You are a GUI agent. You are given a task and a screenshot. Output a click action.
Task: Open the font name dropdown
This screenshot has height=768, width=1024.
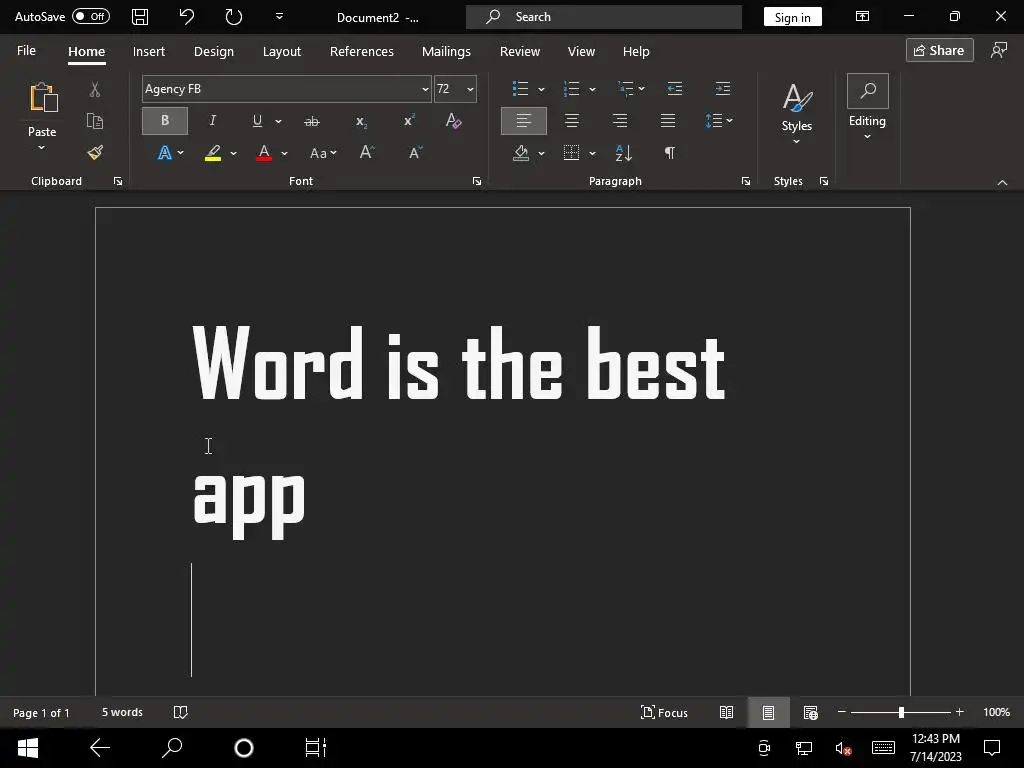(x=425, y=89)
